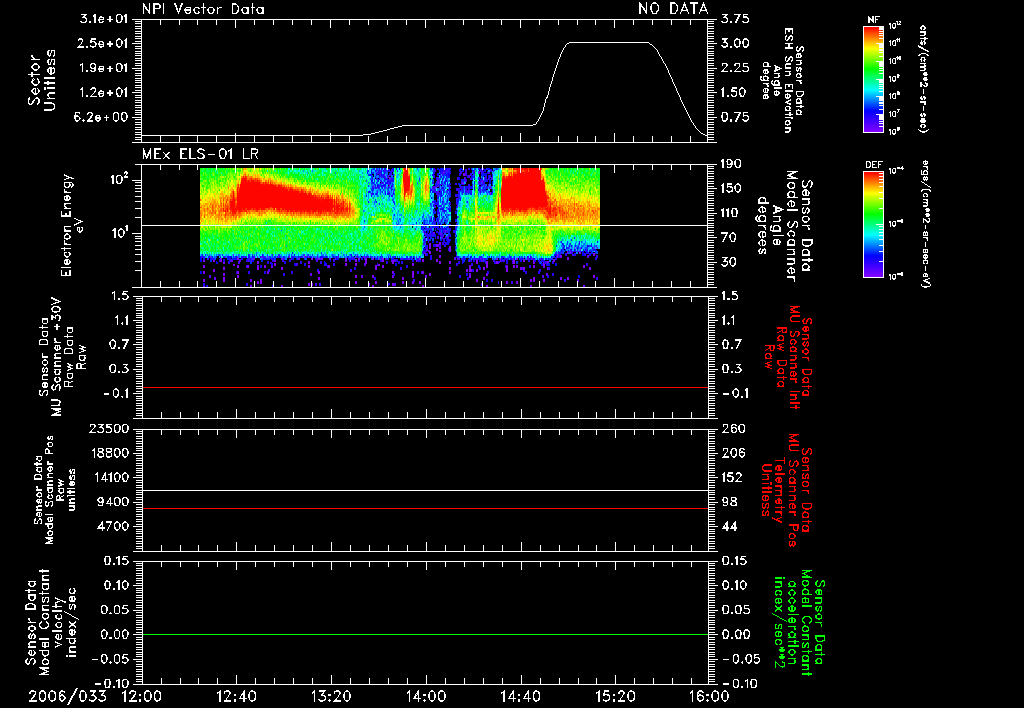
Task: Click the "Model Scanner Angle degrees" axis title
Action: click(784, 226)
